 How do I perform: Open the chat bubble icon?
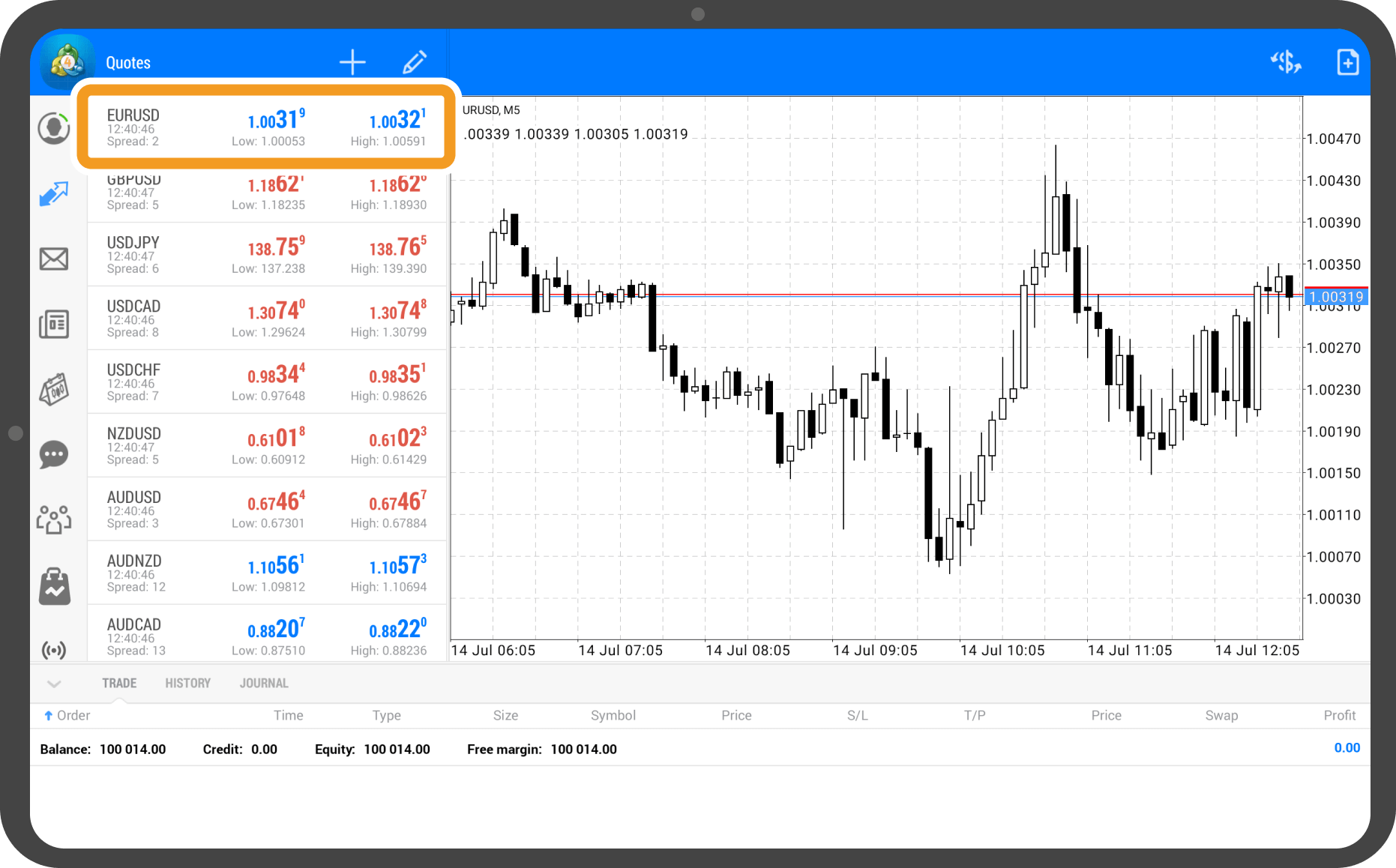pyautogui.click(x=54, y=454)
